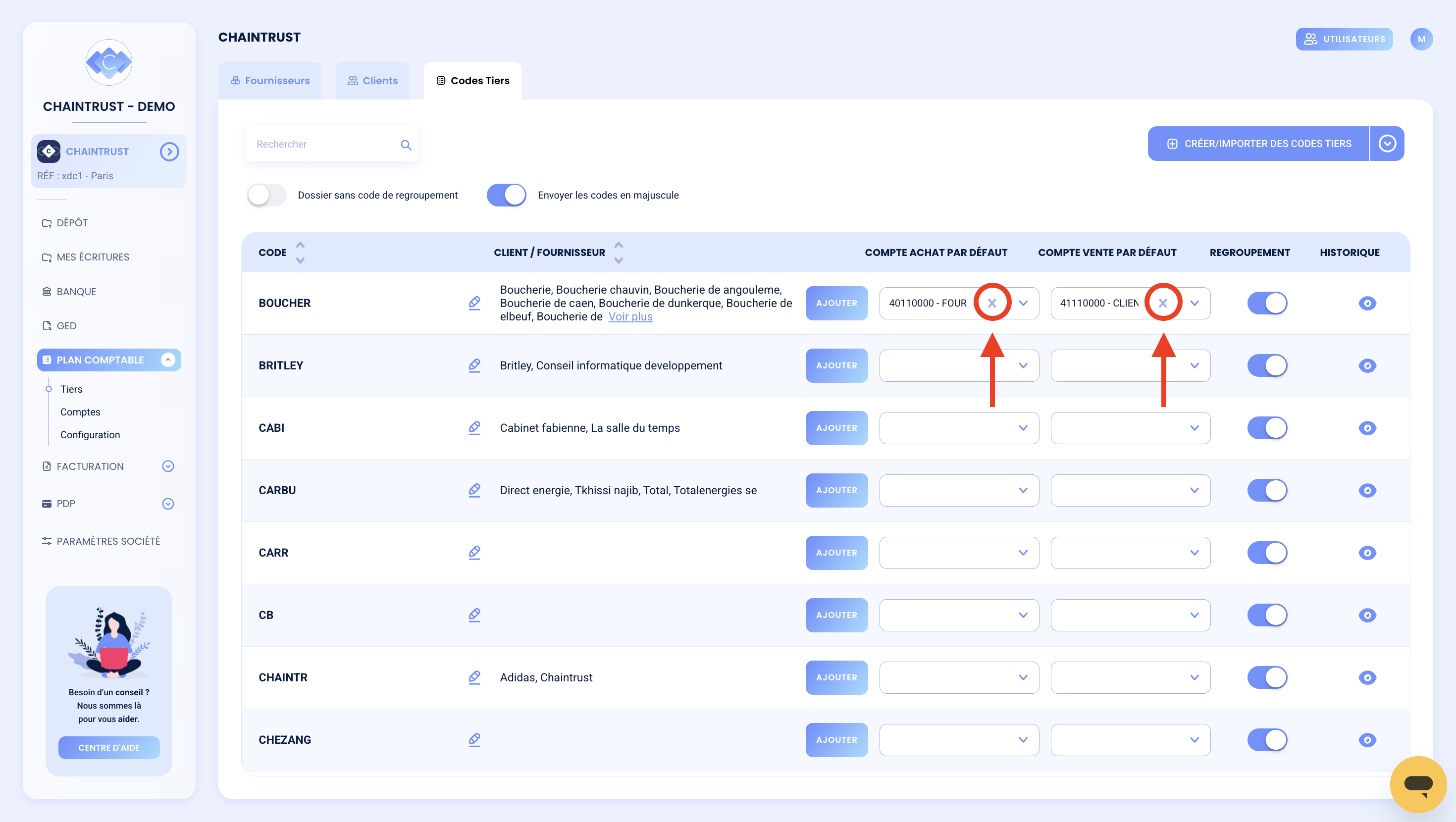Open the chat support bubble
The height and width of the screenshot is (822, 1456).
1417,784
